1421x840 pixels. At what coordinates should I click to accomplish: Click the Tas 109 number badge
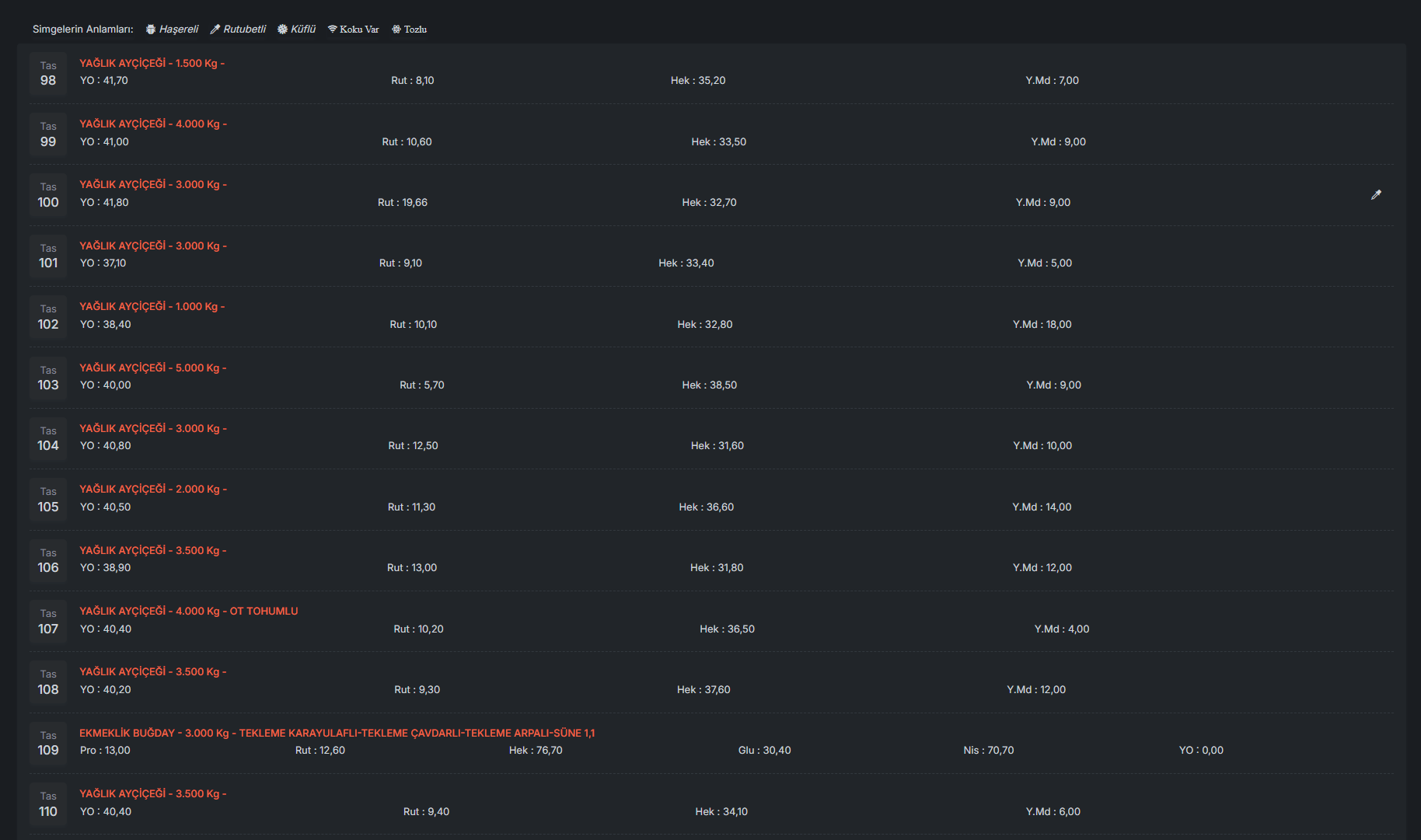tap(48, 744)
